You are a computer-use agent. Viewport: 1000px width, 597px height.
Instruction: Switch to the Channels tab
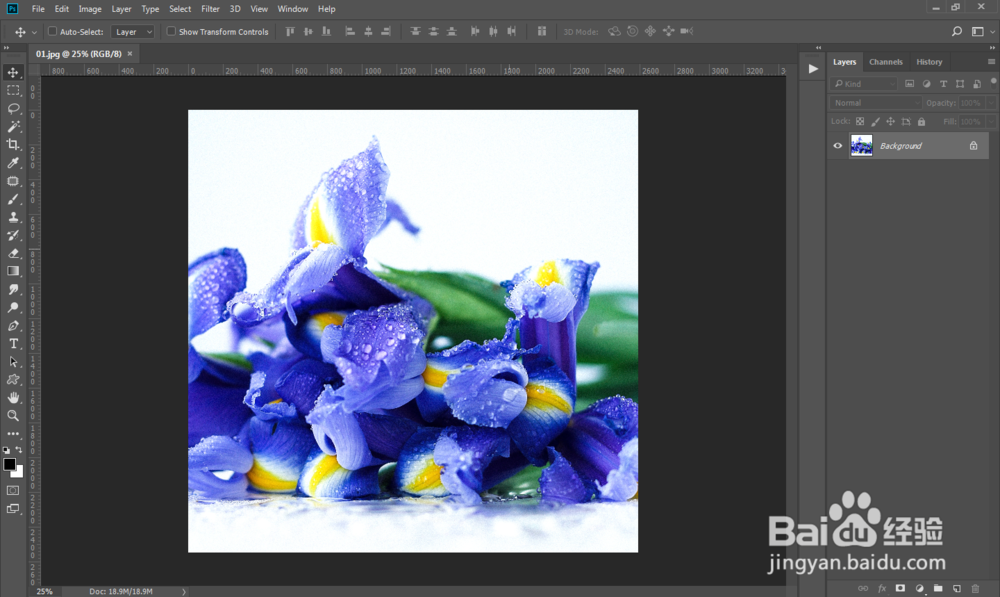point(885,62)
